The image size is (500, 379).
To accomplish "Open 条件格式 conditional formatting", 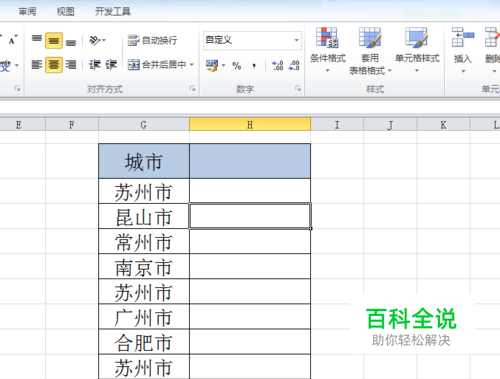I will (328, 50).
